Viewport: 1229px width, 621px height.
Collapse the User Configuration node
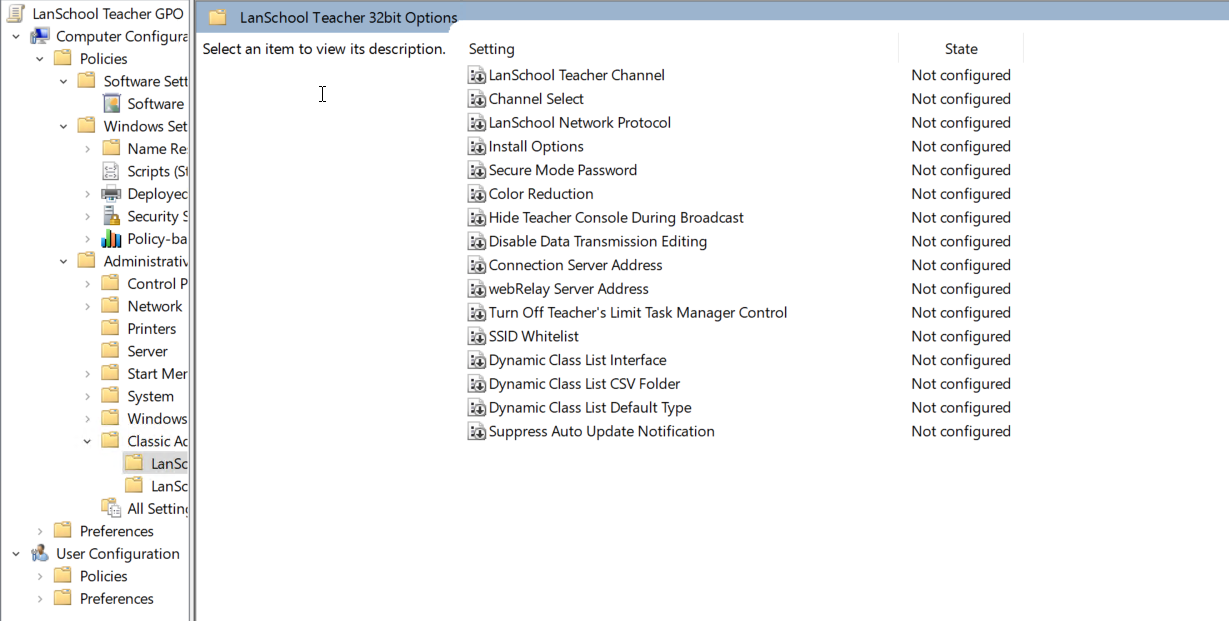pos(16,554)
